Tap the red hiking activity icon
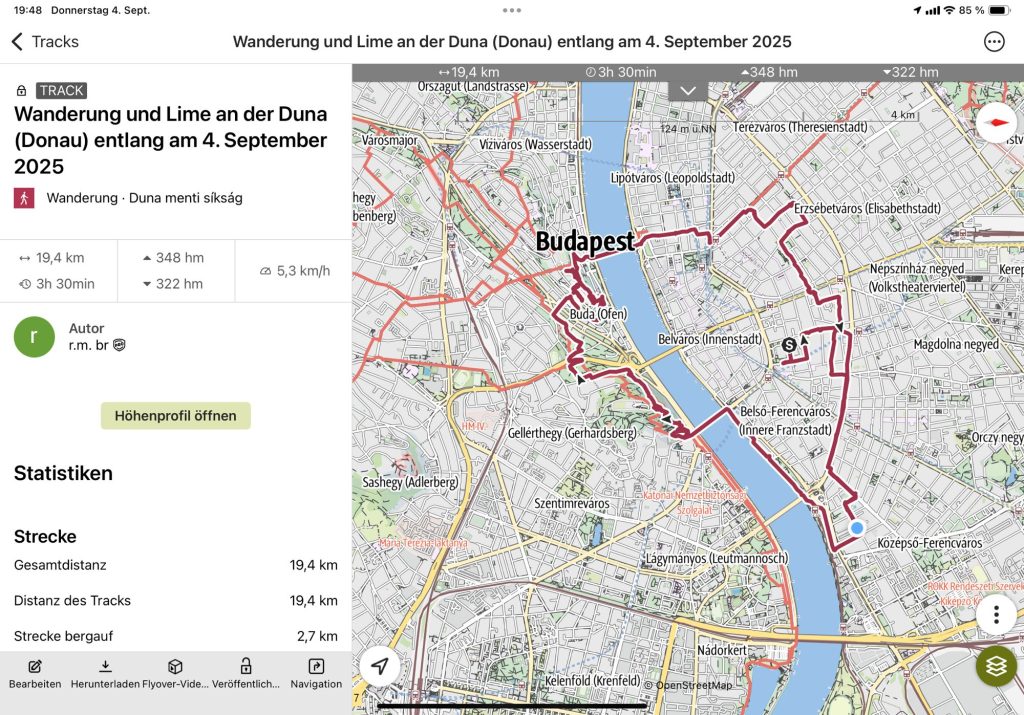Image resolution: width=1024 pixels, height=715 pixels. click(24, 198)
